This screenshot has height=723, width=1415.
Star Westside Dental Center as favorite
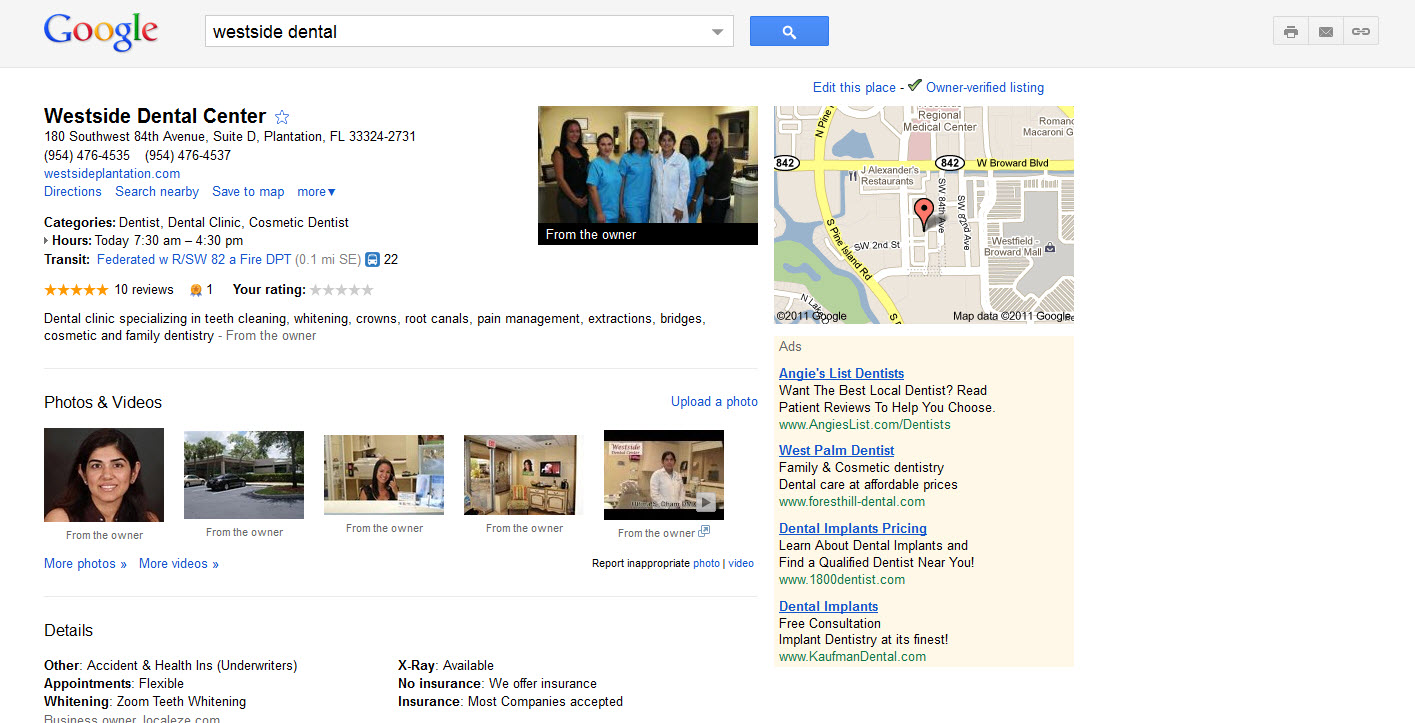click(282, 117)
